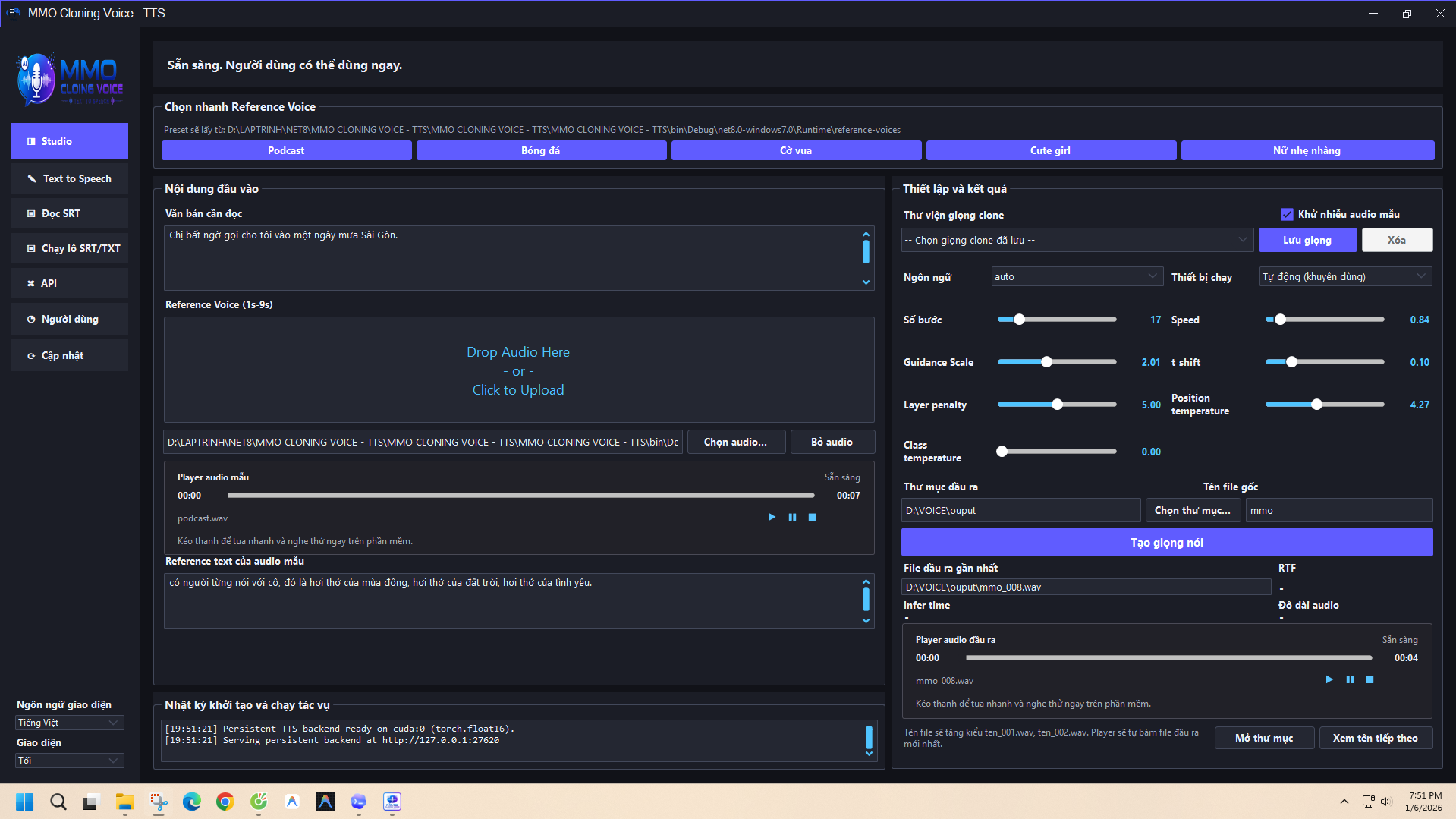Select Podcast reference voice preset
Image resolution: width=1456 pixels, height=819 pixels.
pos(287,150)
